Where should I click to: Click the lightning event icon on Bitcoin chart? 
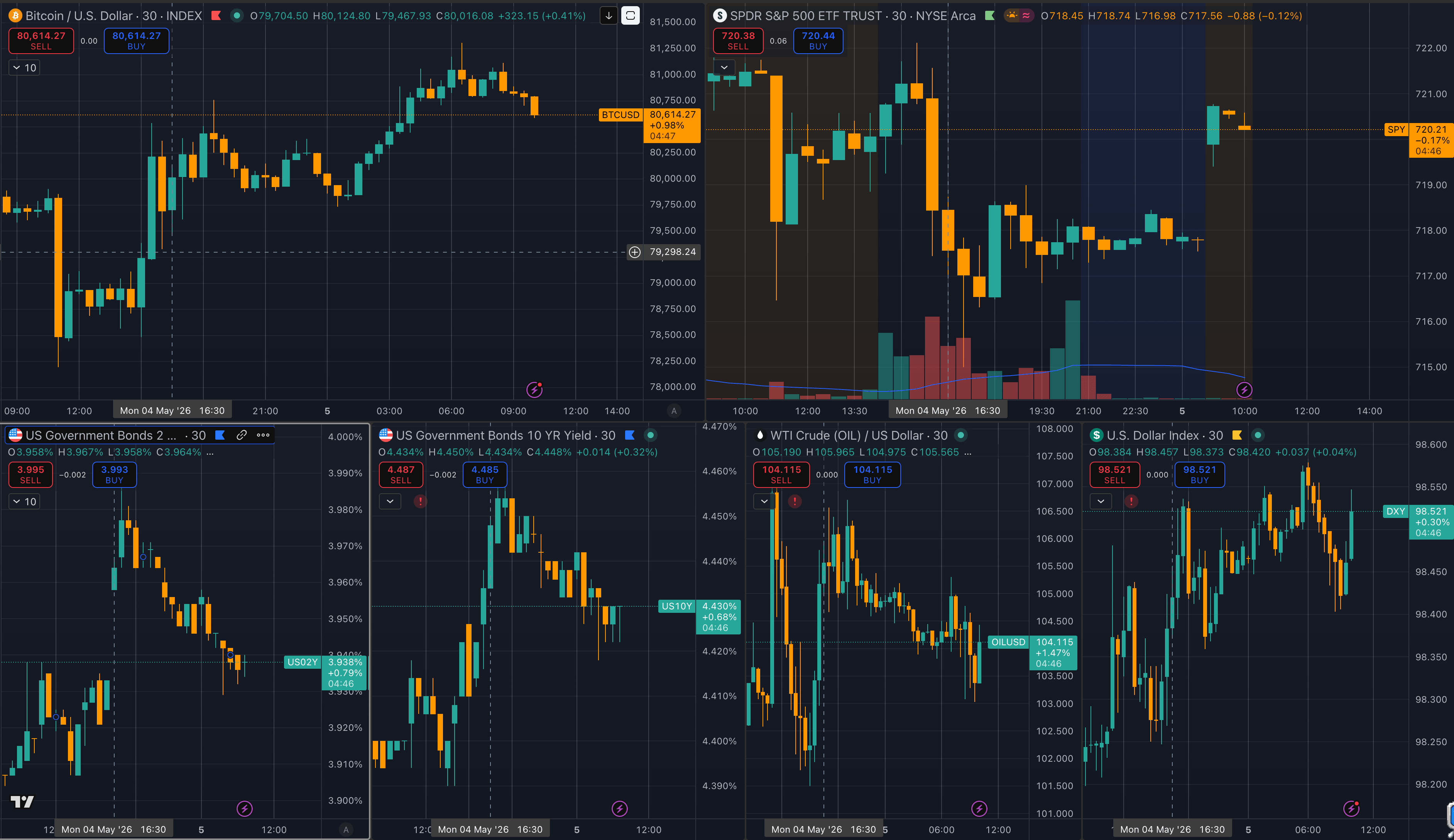pyautogui.click(x=534, y=390)
